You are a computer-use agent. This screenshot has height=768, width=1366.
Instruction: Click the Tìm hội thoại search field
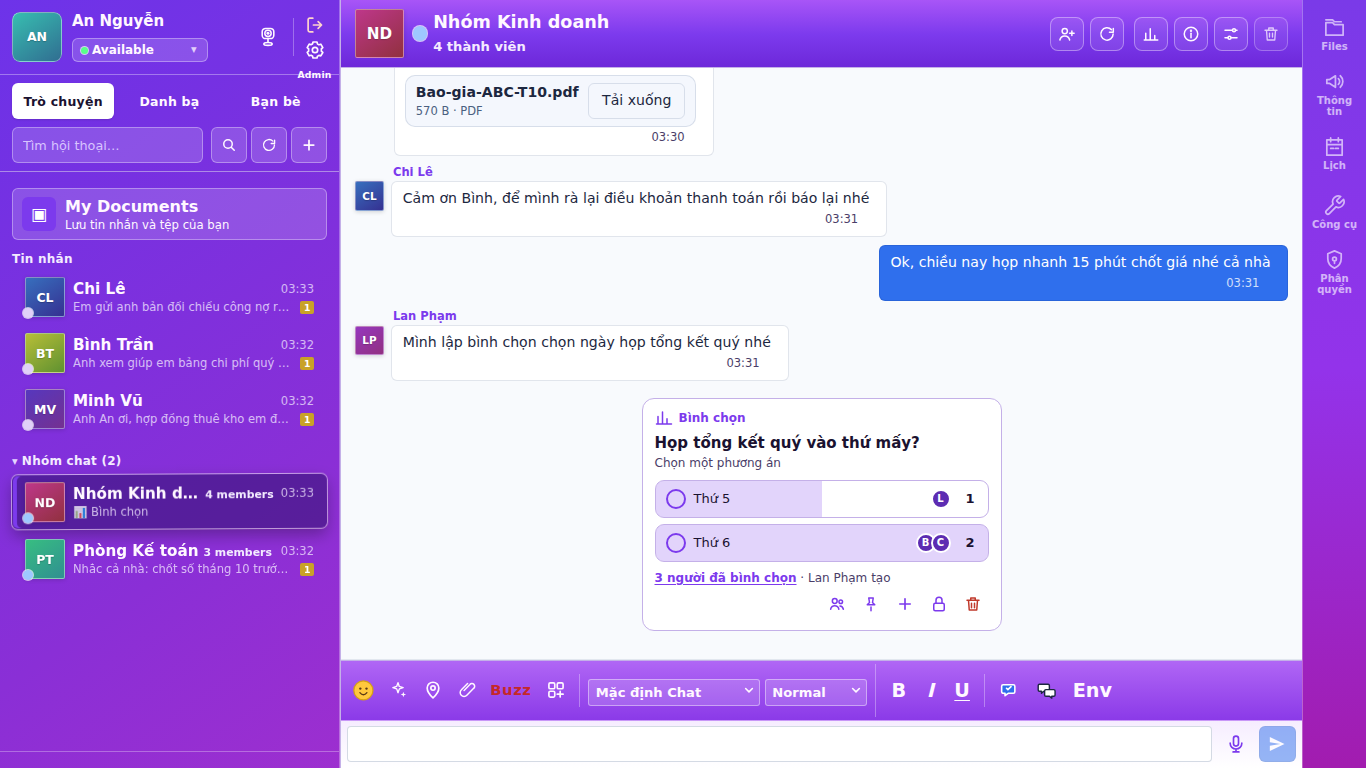tap(107, 145)
